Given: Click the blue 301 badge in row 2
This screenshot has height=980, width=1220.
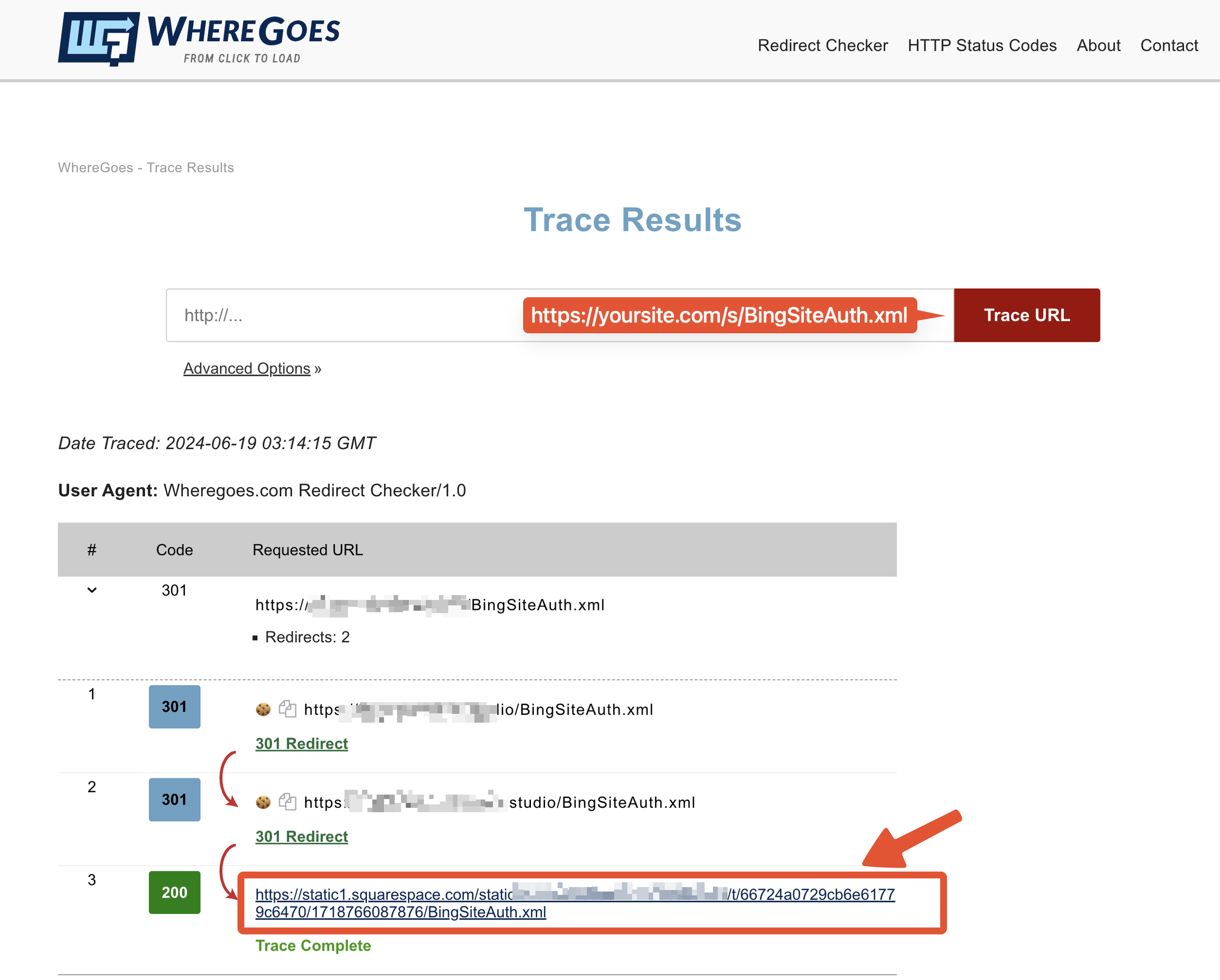Looking at the screenshot, I should point(174,799).
